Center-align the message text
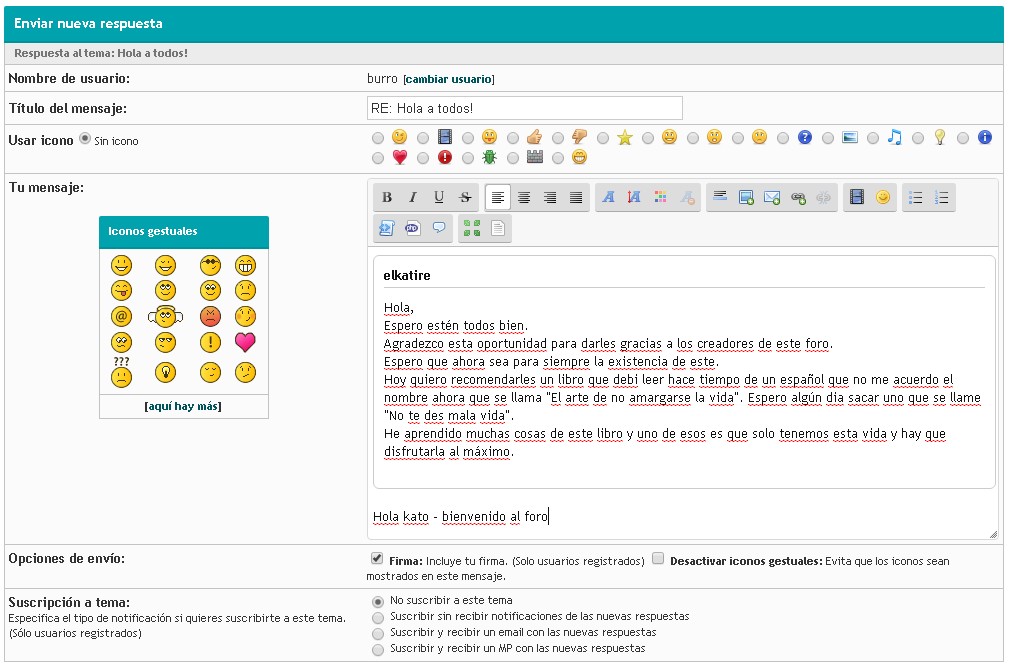This screenshot has width=1009, height=671. (x=523, y=198)
